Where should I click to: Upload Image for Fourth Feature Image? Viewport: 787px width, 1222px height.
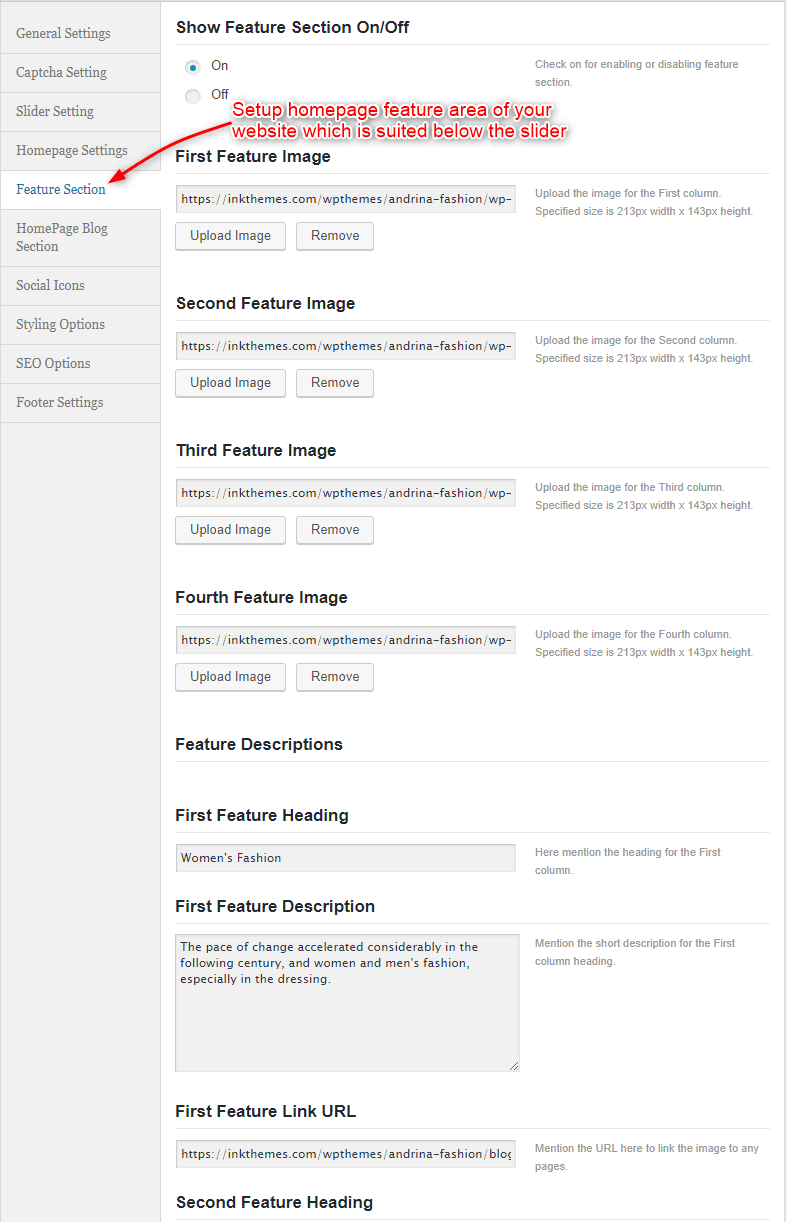[230, 677]
